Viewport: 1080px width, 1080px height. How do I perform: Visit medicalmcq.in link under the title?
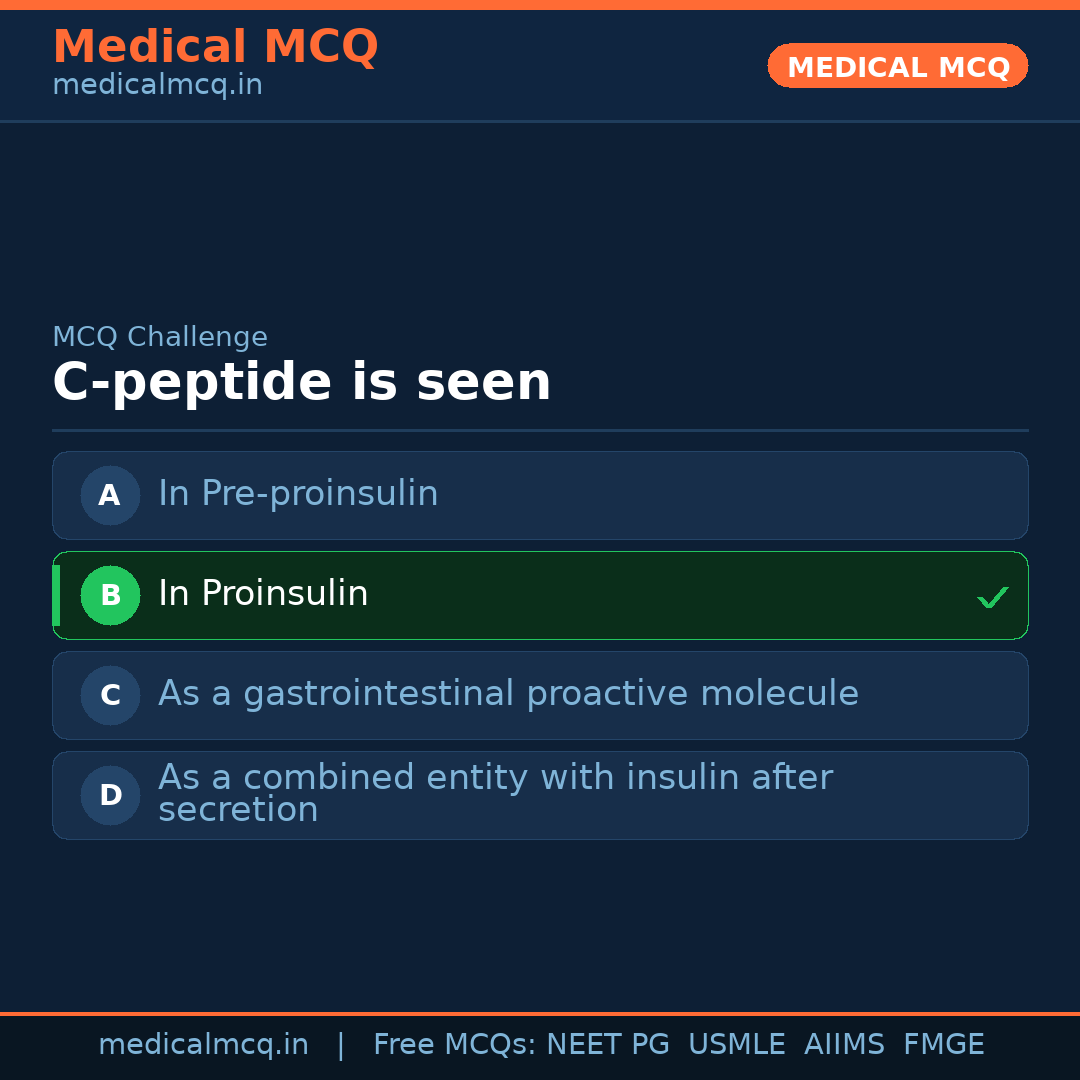point(157,86)
